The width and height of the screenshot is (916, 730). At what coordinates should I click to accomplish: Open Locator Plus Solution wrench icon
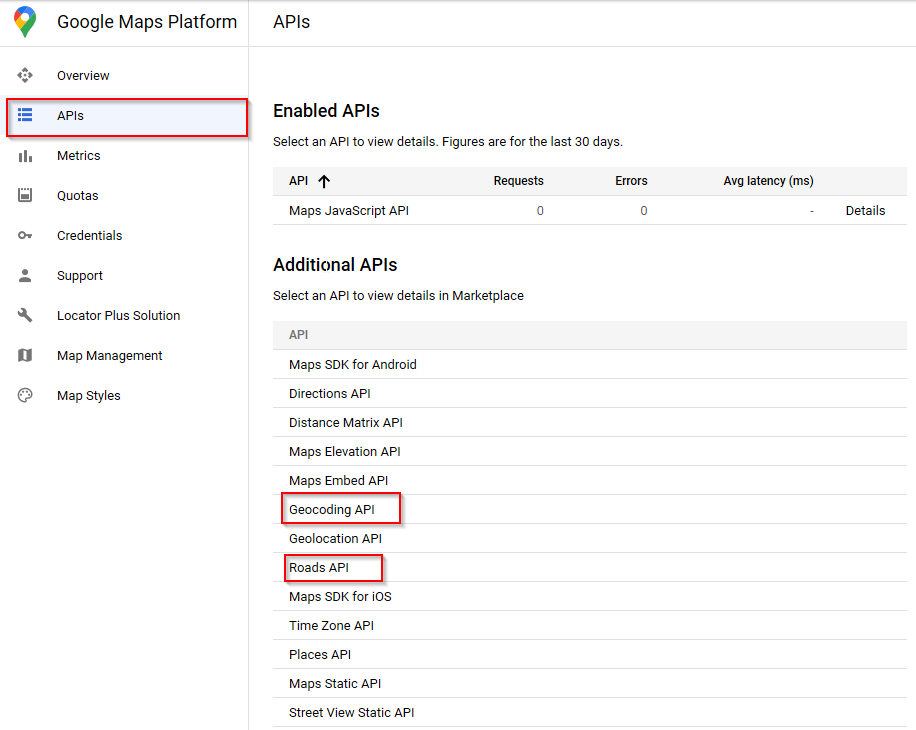(x=24, y=315)
